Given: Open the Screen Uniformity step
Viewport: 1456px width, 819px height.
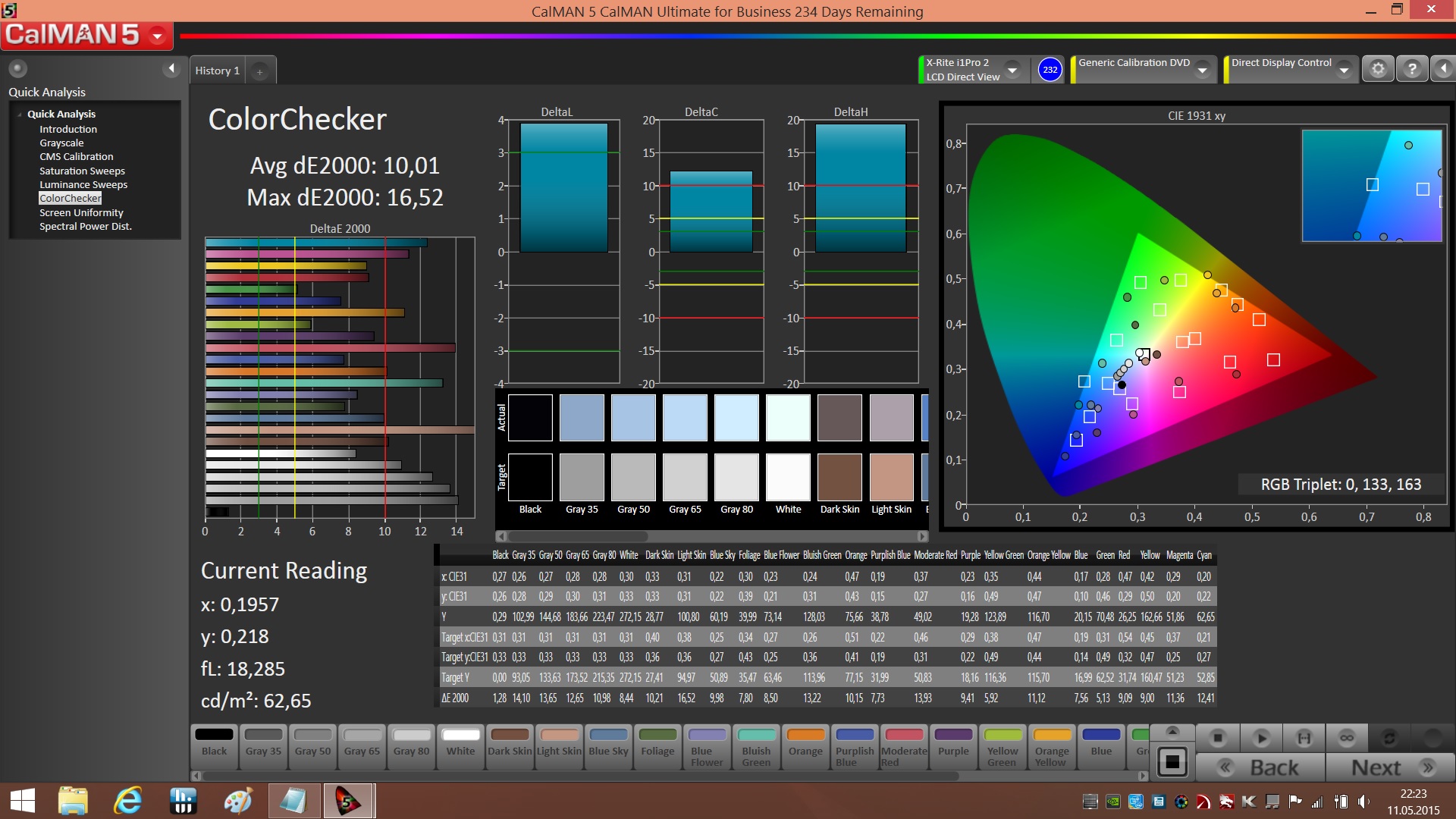Looking at the screenshot, I should click(x=81, y=212).
